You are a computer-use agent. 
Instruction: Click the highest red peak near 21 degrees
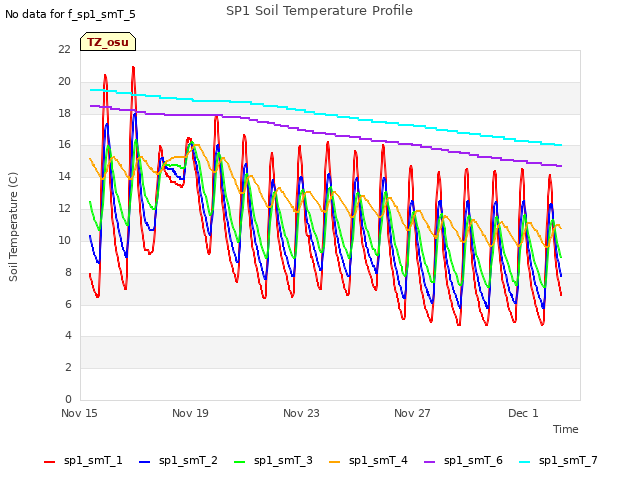click(133, 67)
